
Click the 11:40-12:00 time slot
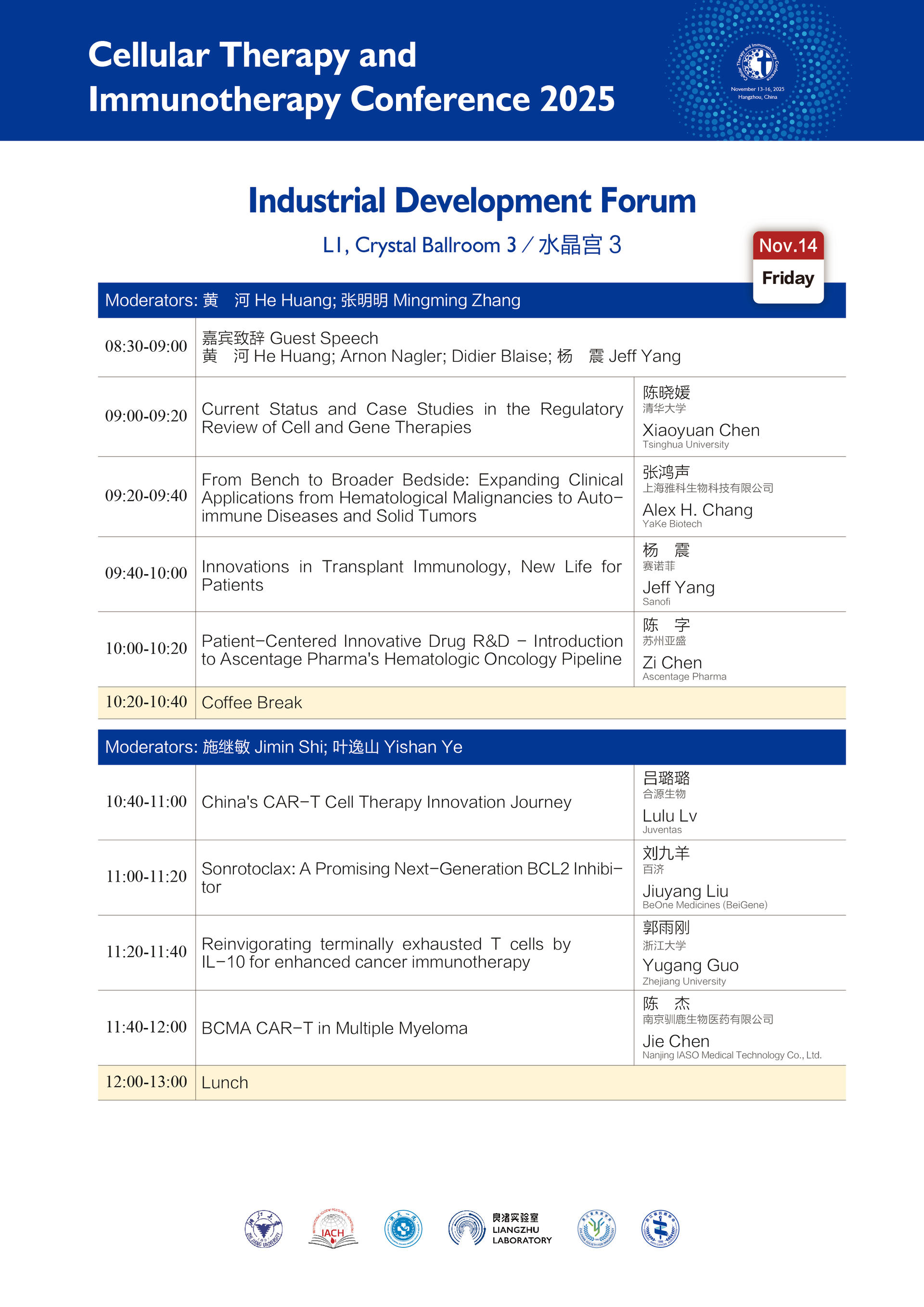click(146, 1027)
